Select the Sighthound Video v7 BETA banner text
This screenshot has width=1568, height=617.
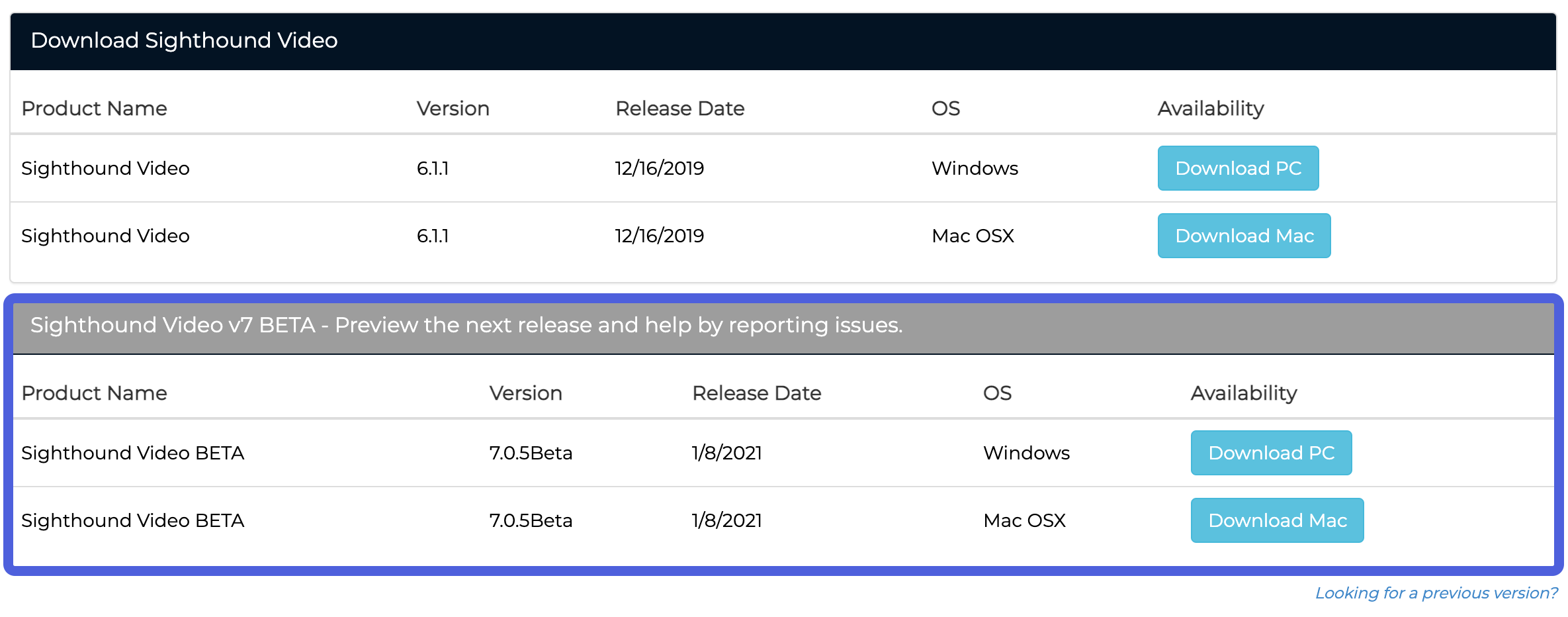tap(466, 325)
